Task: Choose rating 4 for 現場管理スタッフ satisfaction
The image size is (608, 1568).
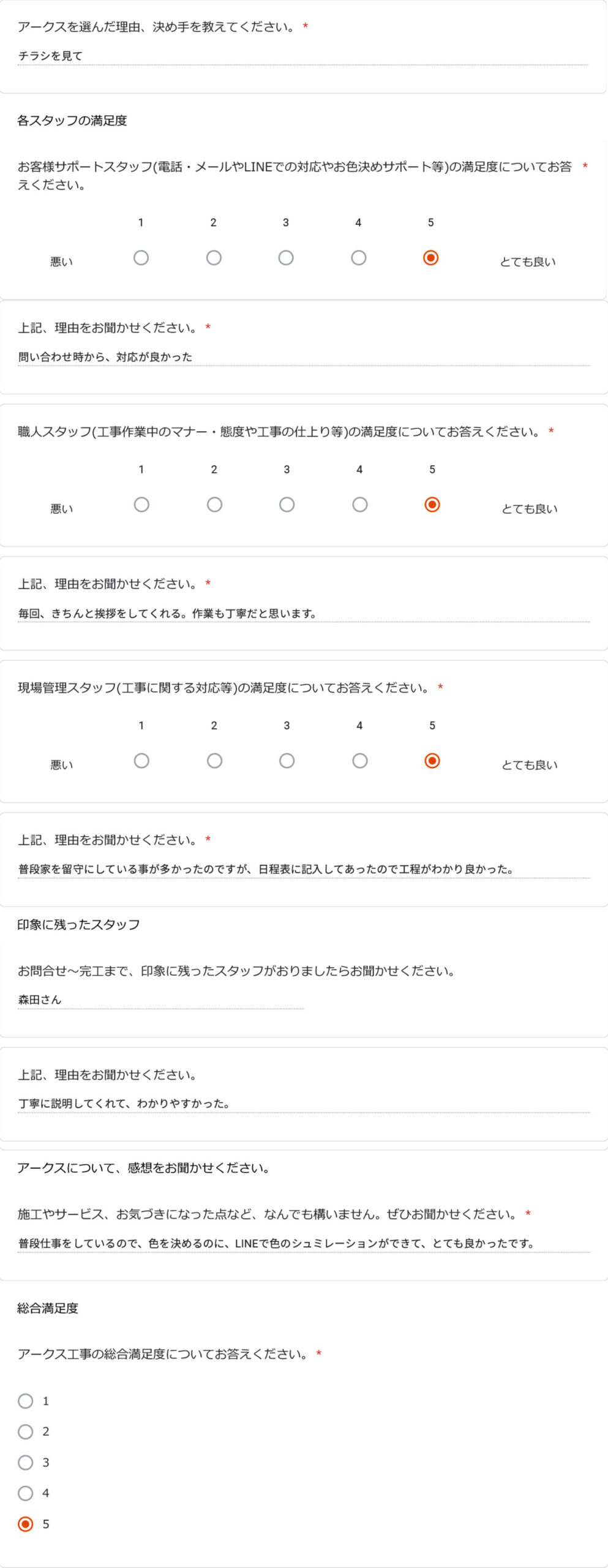Action: click(x=360, y=761)
